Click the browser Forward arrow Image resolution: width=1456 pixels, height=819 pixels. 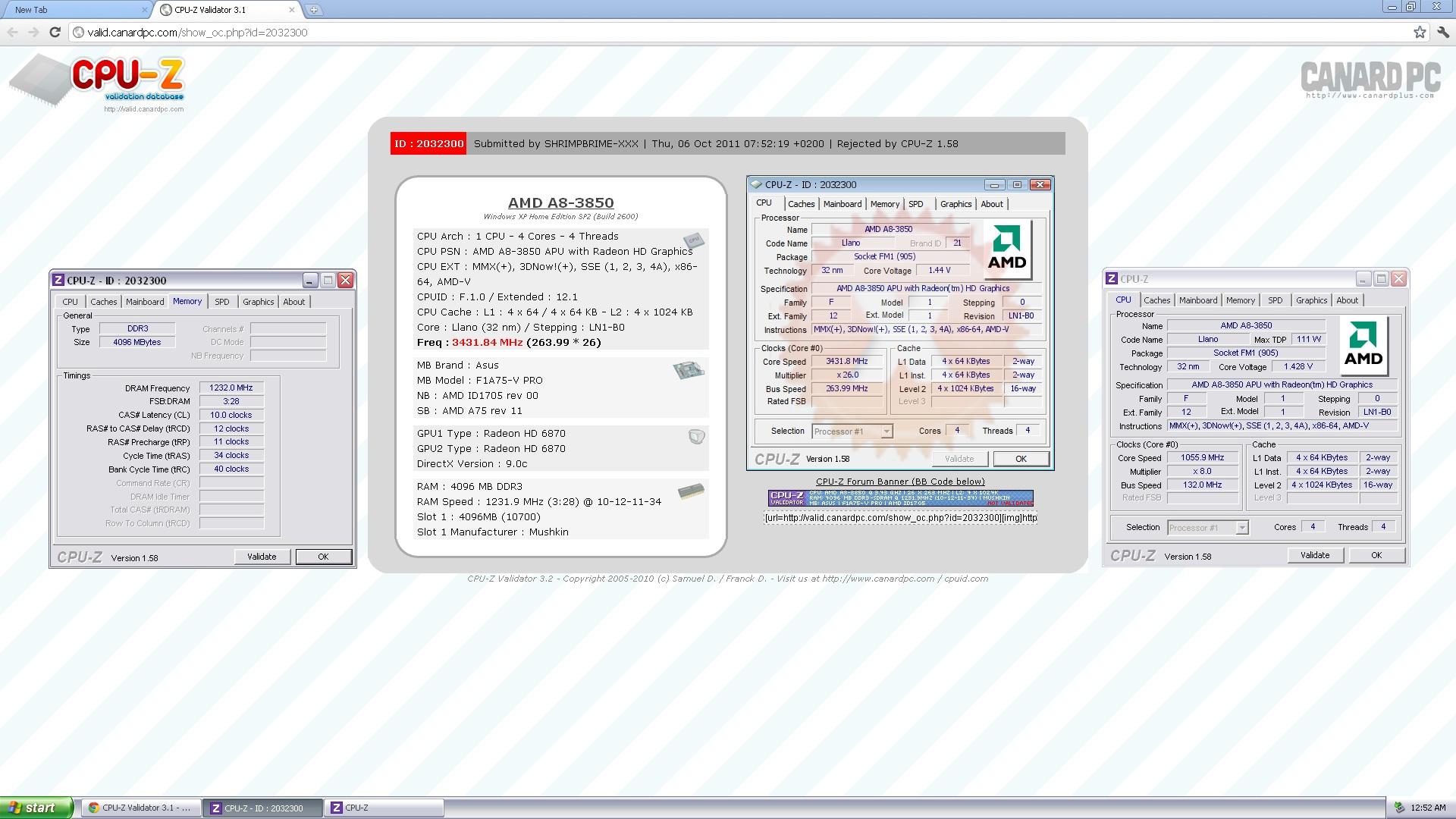point(33,32)
